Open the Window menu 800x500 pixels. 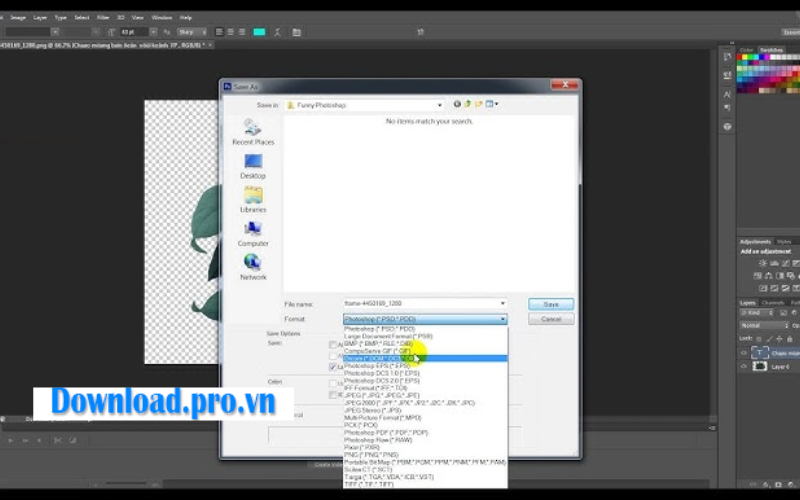(162, 17)
